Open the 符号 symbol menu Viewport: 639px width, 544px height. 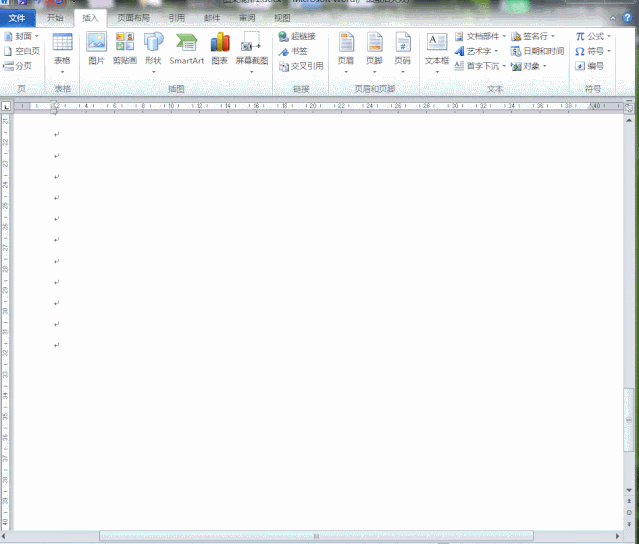coord(593,51)
